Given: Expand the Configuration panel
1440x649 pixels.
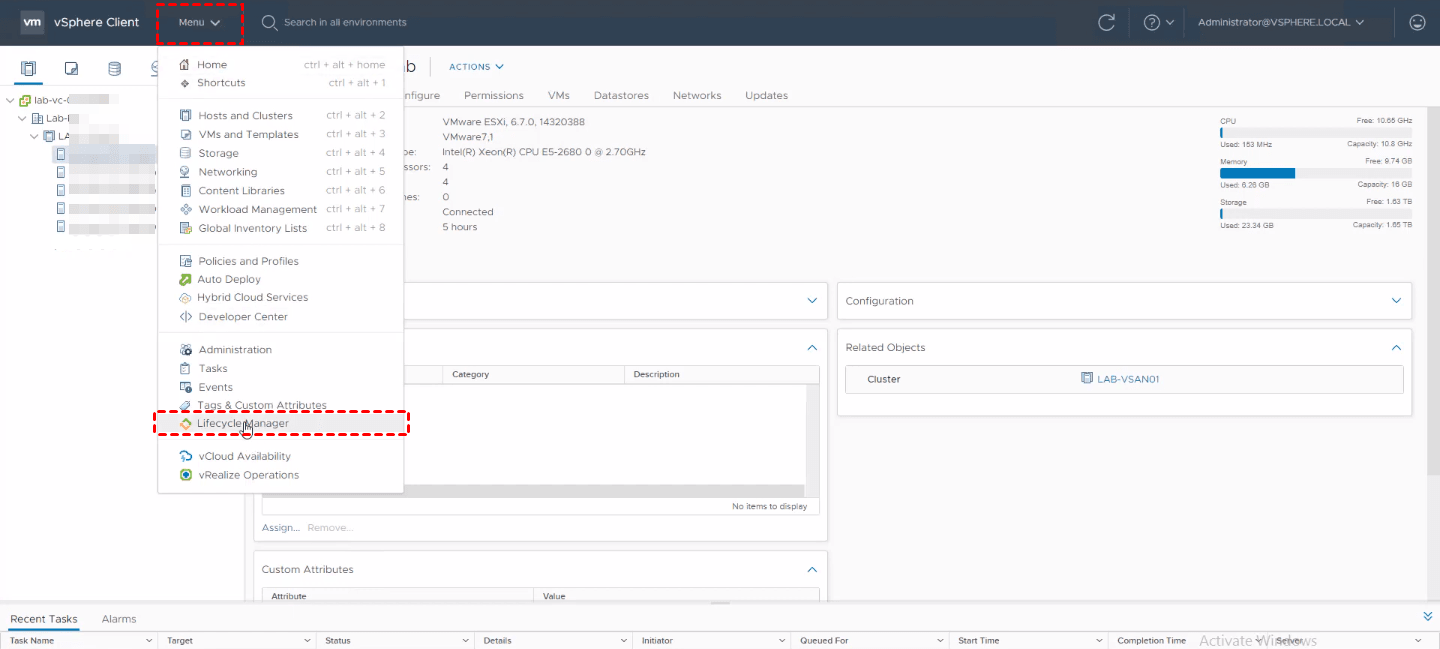Looking at the screenshot, I should [1396, 300].
